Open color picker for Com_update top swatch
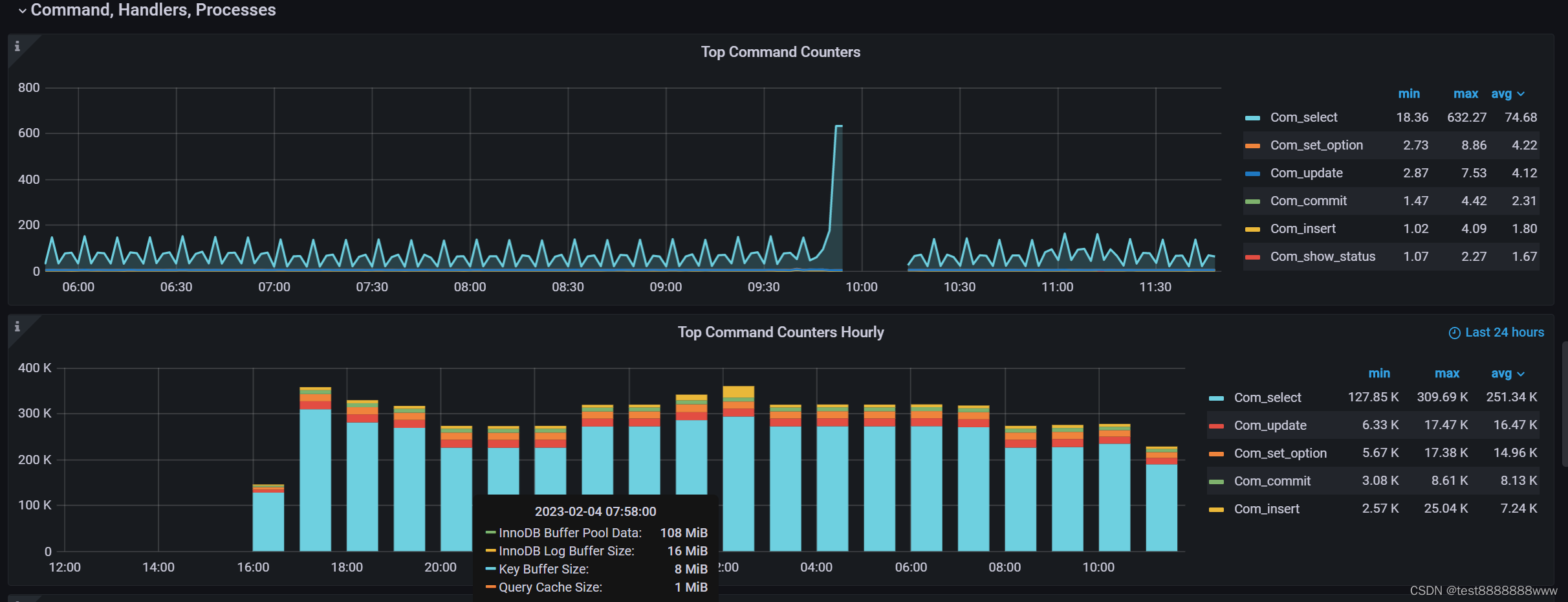This screenshot has height=602, width=1568. pyautogui.click(x=1252, y=173)
